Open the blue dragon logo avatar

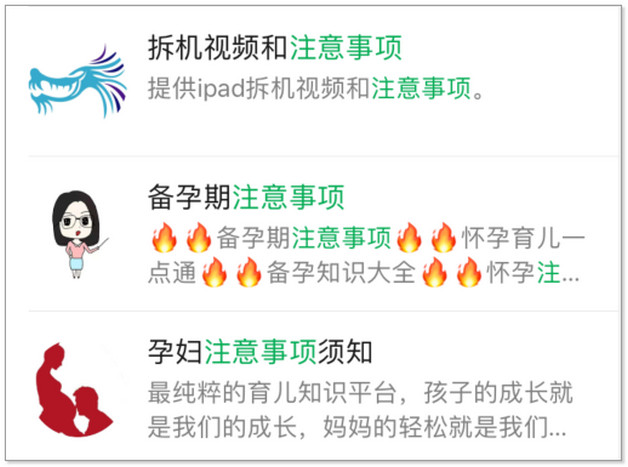[78, 81]
